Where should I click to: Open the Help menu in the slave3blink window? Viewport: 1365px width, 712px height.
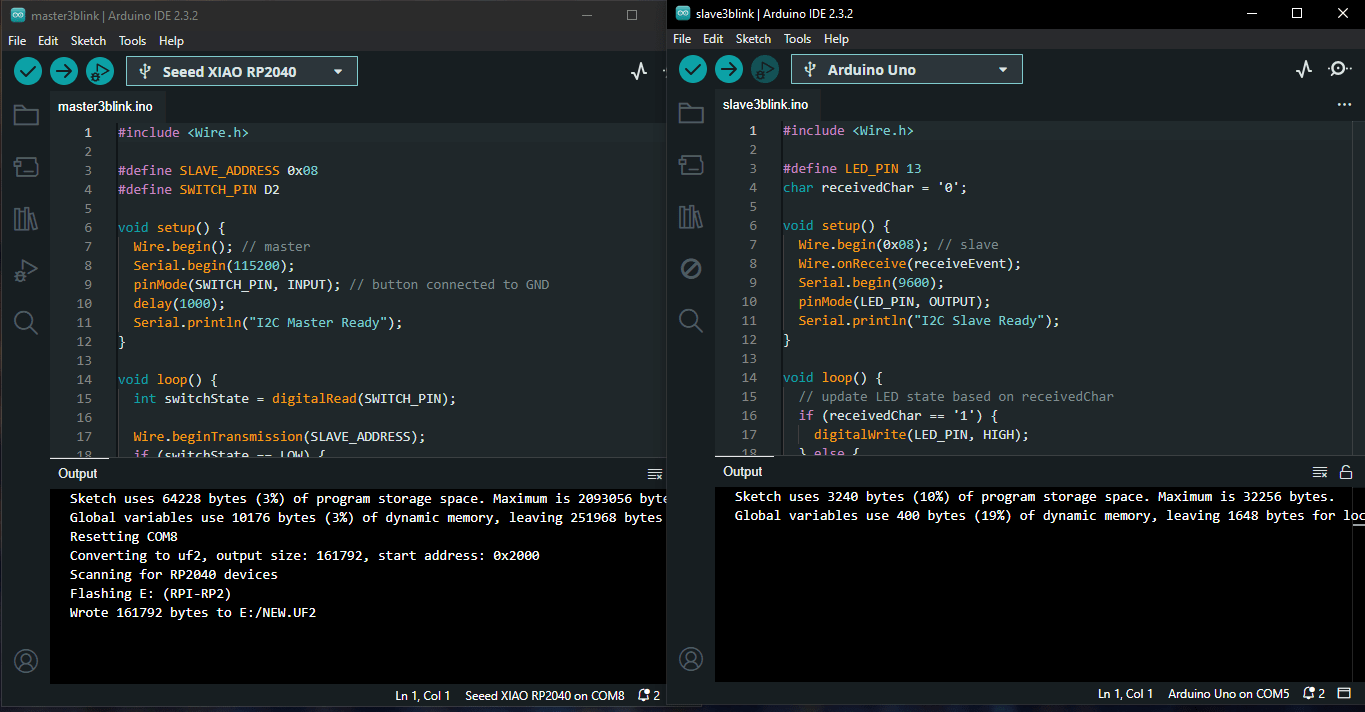click(836, 39)
